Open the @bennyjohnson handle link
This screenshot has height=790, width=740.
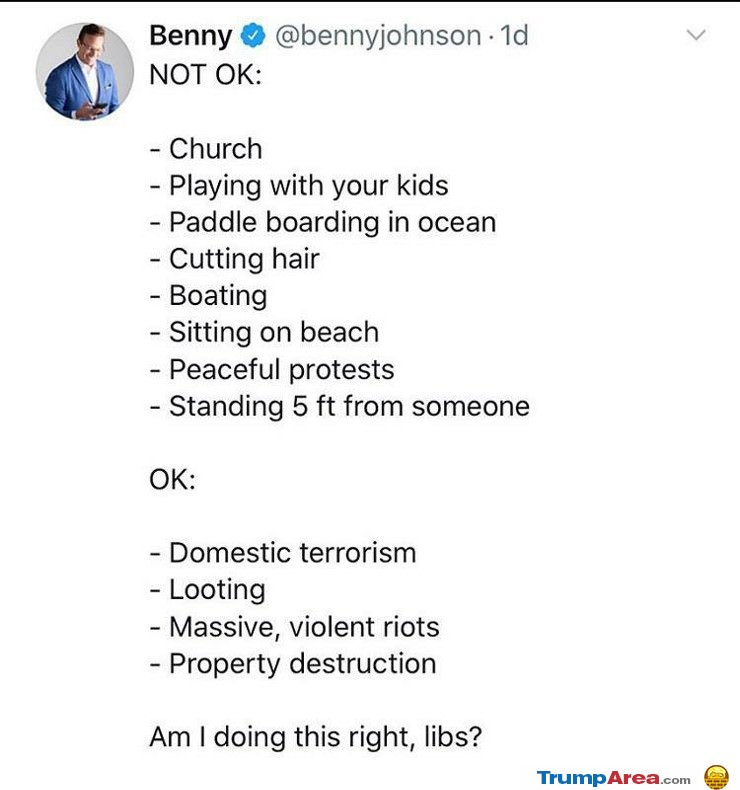pyautogui.click(x=378, y=36)
